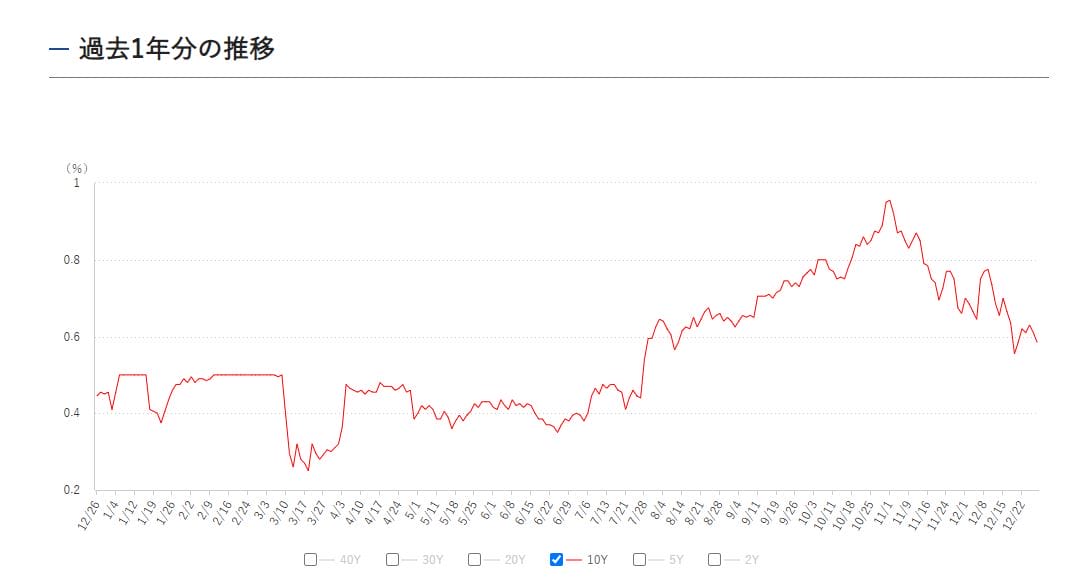
Task: Click the red 10Y legend line swatch
Action: [574, 559]
